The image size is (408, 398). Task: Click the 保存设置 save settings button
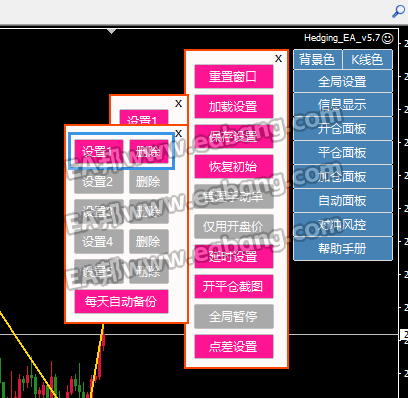click(x=234, y=137)
